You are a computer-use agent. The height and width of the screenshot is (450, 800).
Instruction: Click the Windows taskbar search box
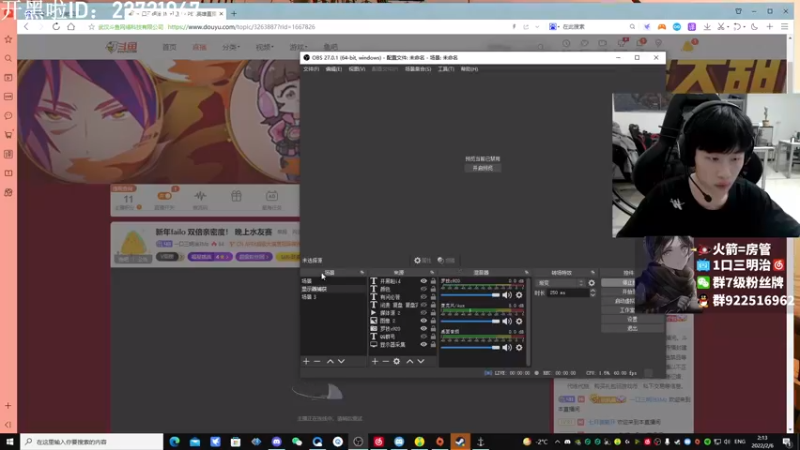point(92,442)
